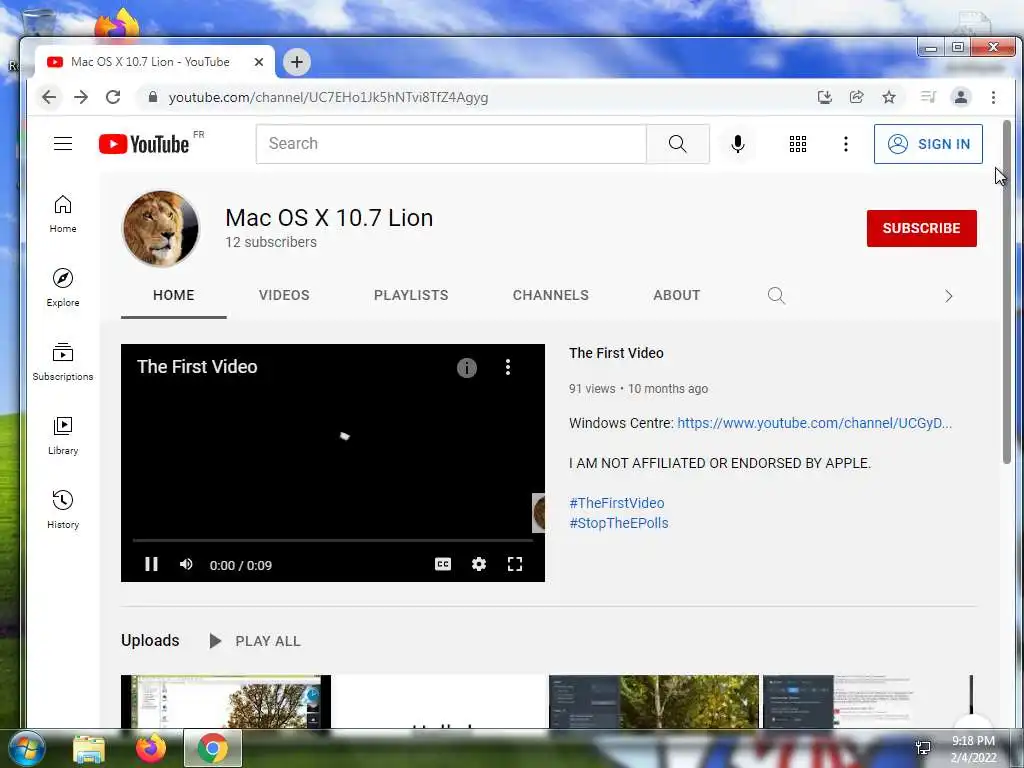Close the Mac OS X Lion tab
This screenshot has width=1024, height=768.
click(x=259, y=62)
